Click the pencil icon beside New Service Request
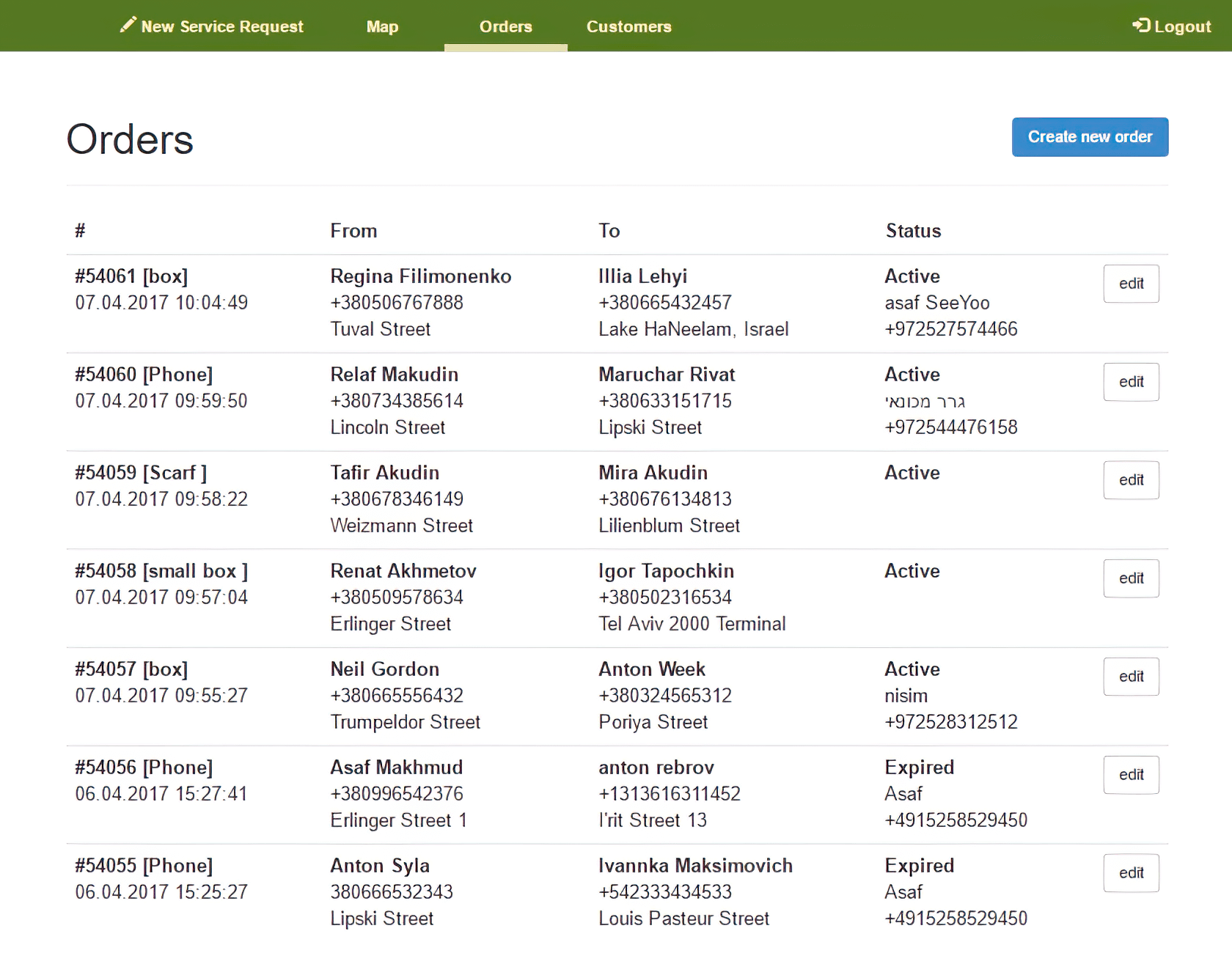The width and height of the screenshot is (1232, 953). tap(128, 25)
